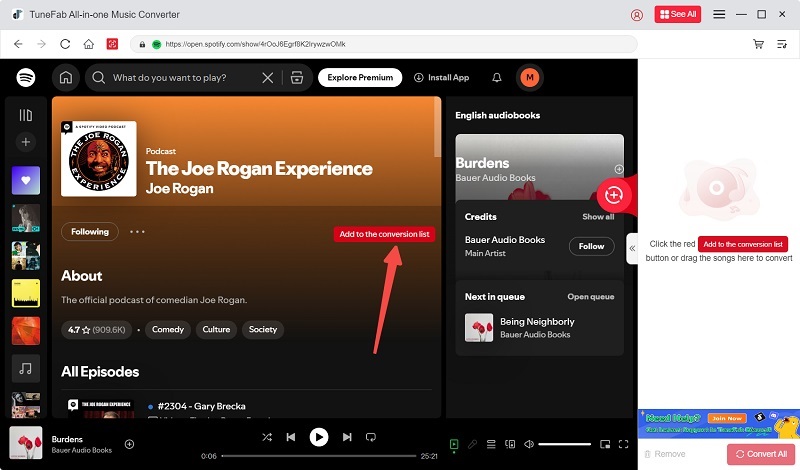This screenshot has width=800, height=470.
Task: Open the yellow playlist thumbnail in sidebar
Action: click(26, 293)
